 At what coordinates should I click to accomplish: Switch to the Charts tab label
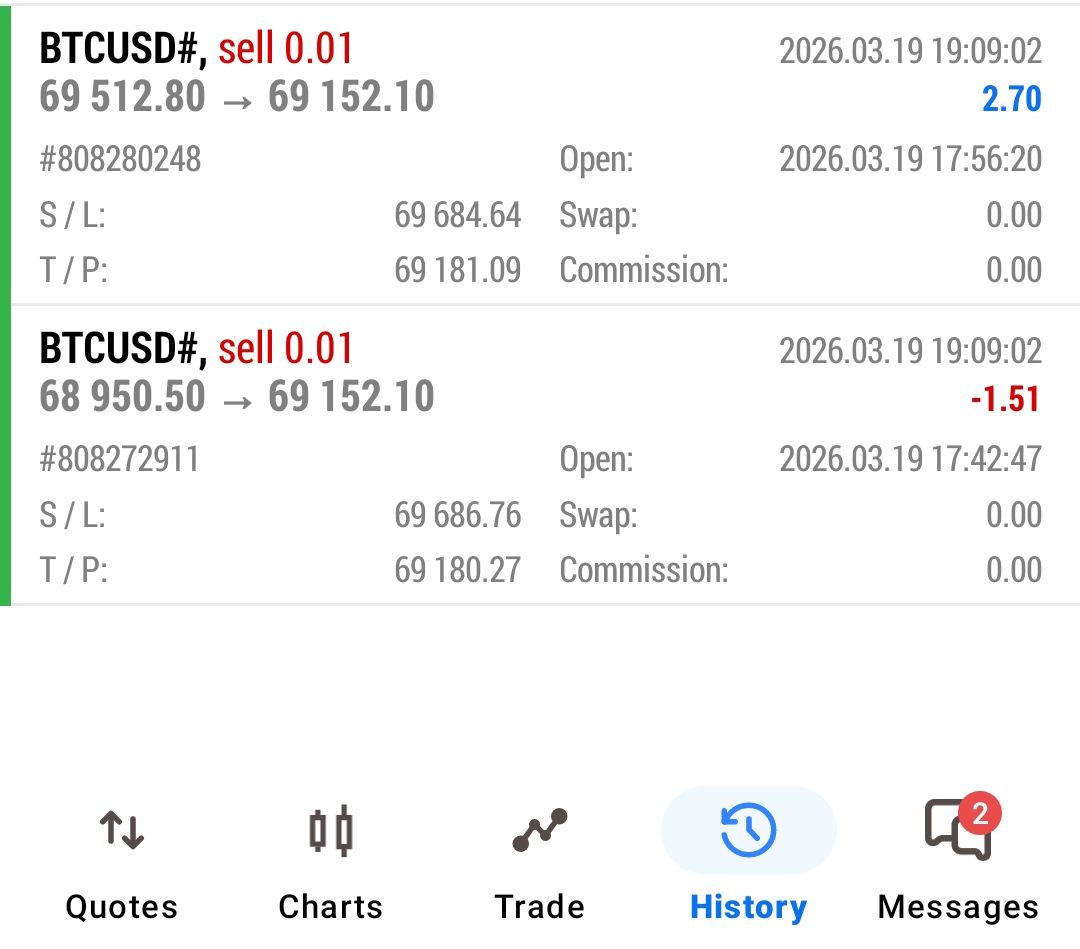click(x=330, y=907)
